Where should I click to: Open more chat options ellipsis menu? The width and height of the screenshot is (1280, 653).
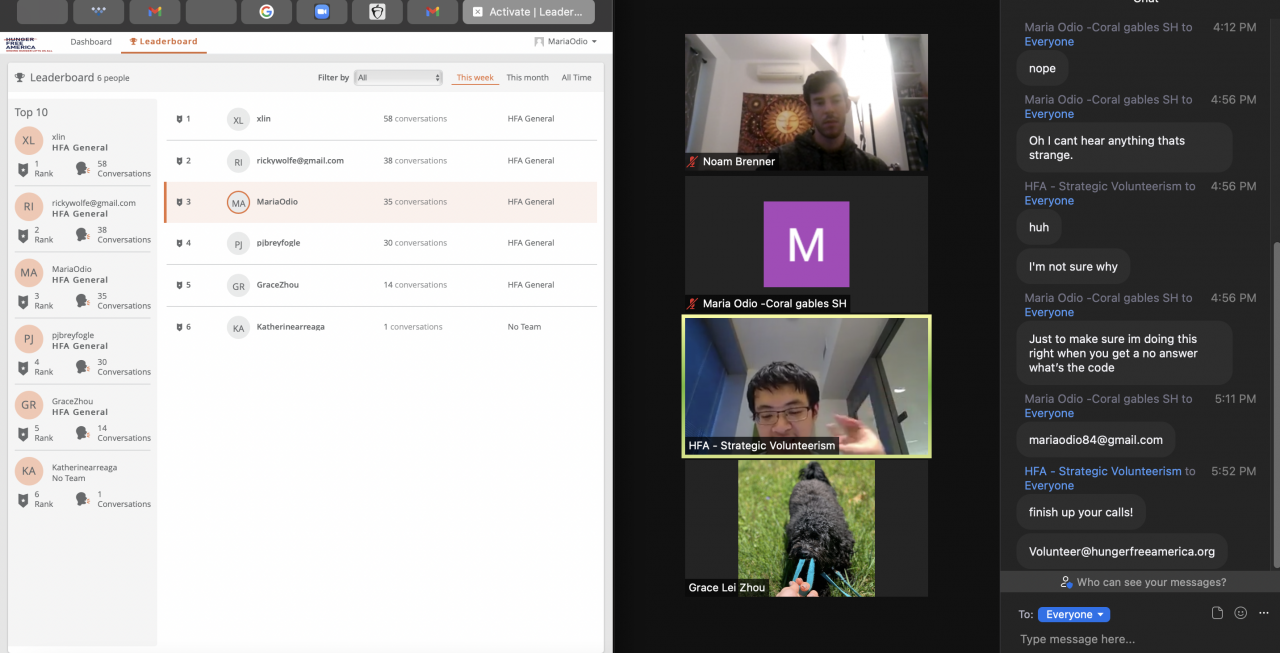1264,613
